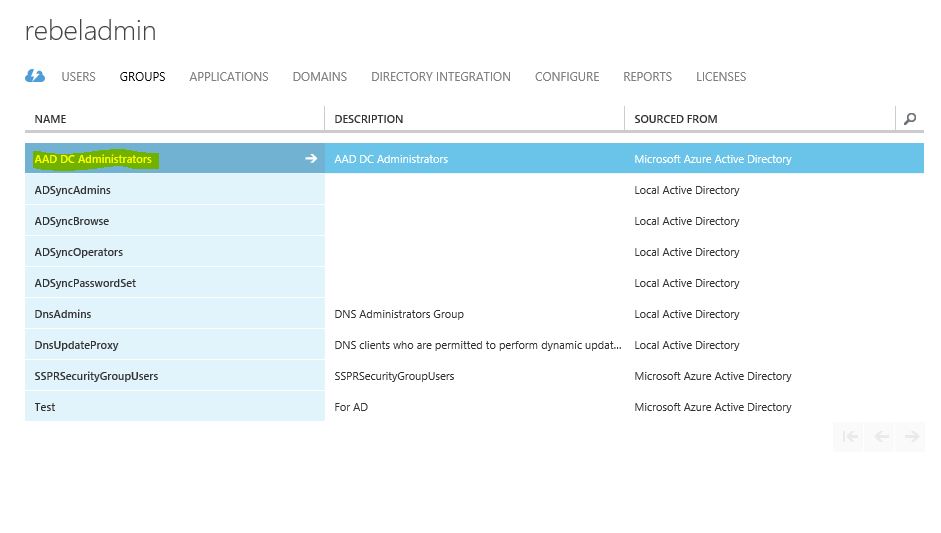Viewport: 941px width, 533px height.
Task: Click Local Active Directory for ADSyncAdmins
Action: tap(687, 190)
